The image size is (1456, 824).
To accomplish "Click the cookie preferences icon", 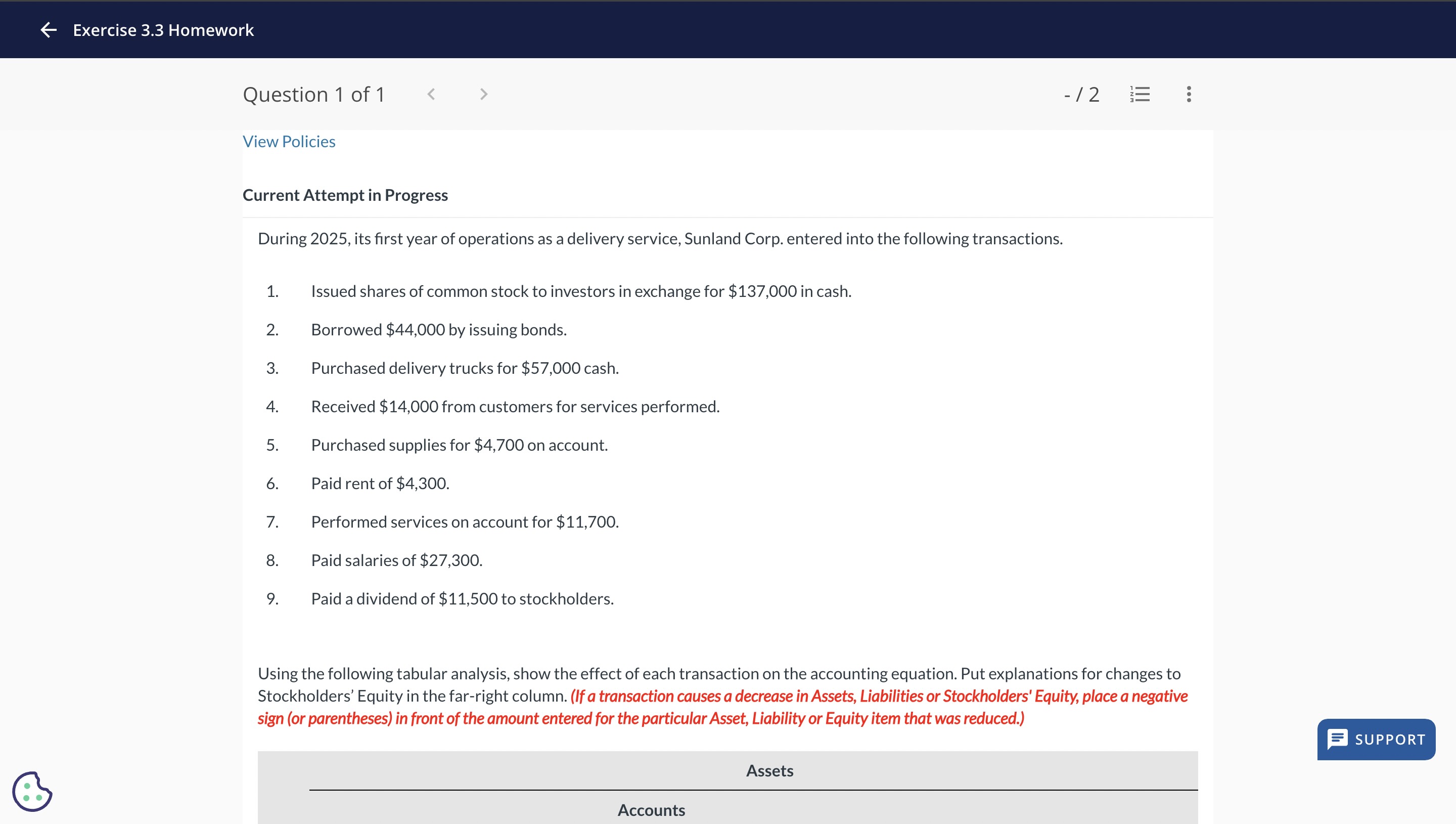I will click(32, 791).
